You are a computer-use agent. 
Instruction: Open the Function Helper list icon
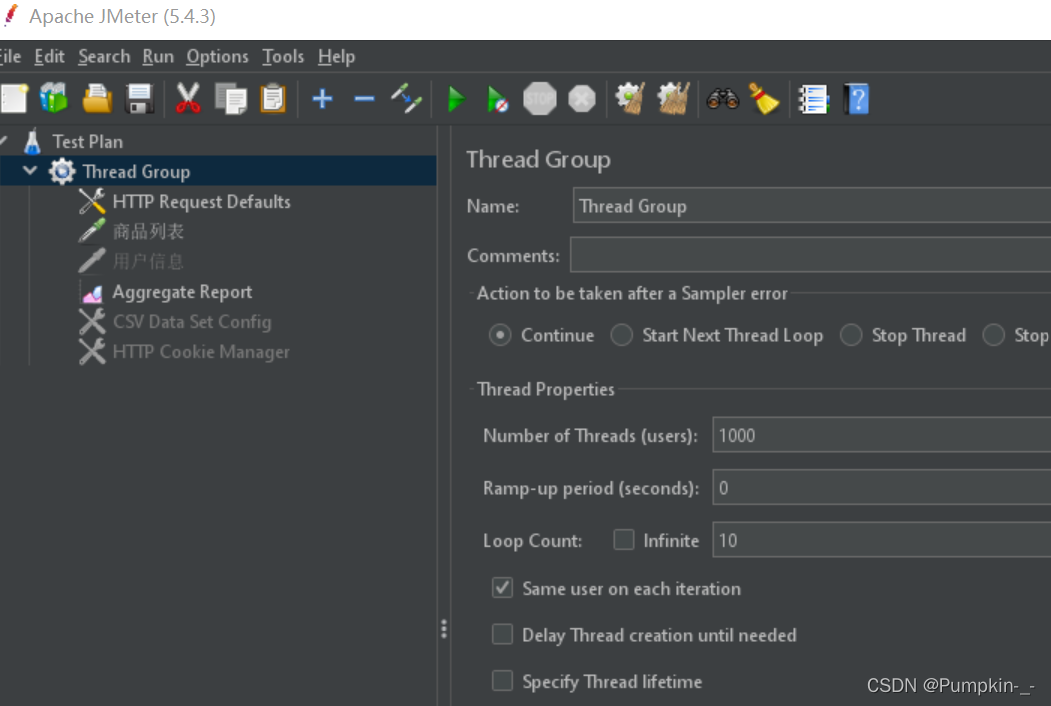814,99
